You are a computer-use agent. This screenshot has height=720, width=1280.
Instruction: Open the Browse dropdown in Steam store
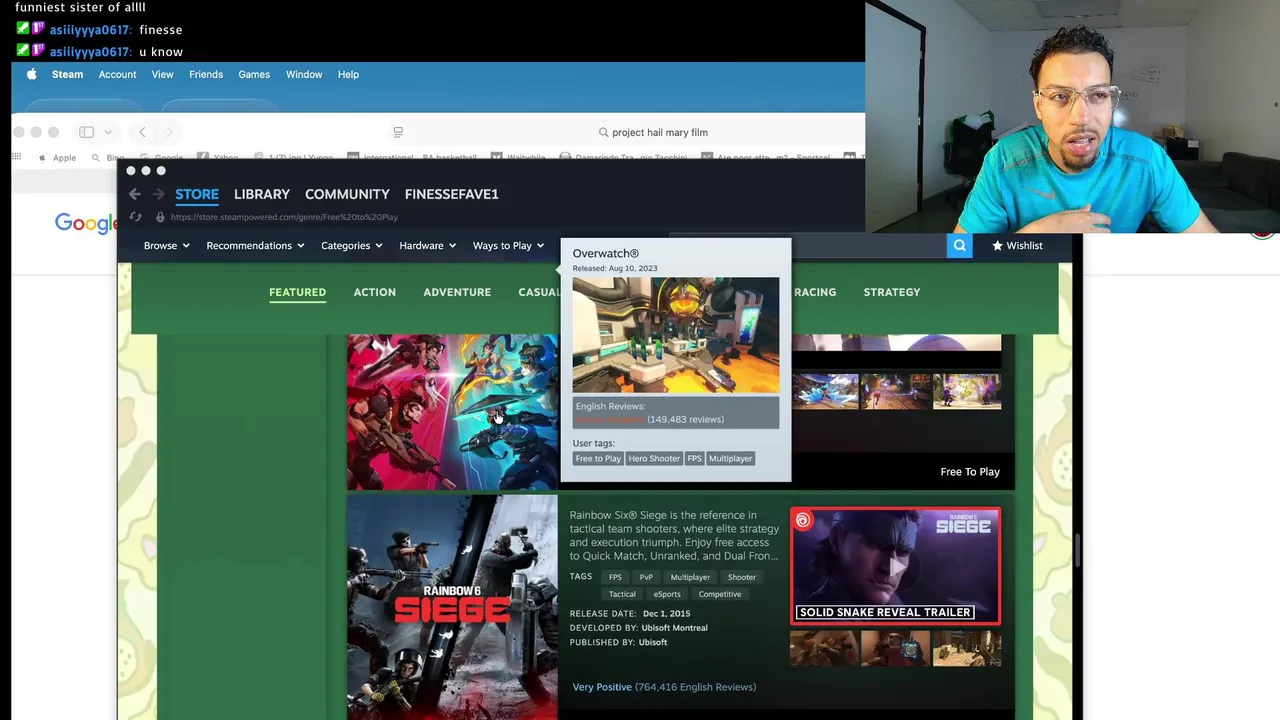coord(166,245)
